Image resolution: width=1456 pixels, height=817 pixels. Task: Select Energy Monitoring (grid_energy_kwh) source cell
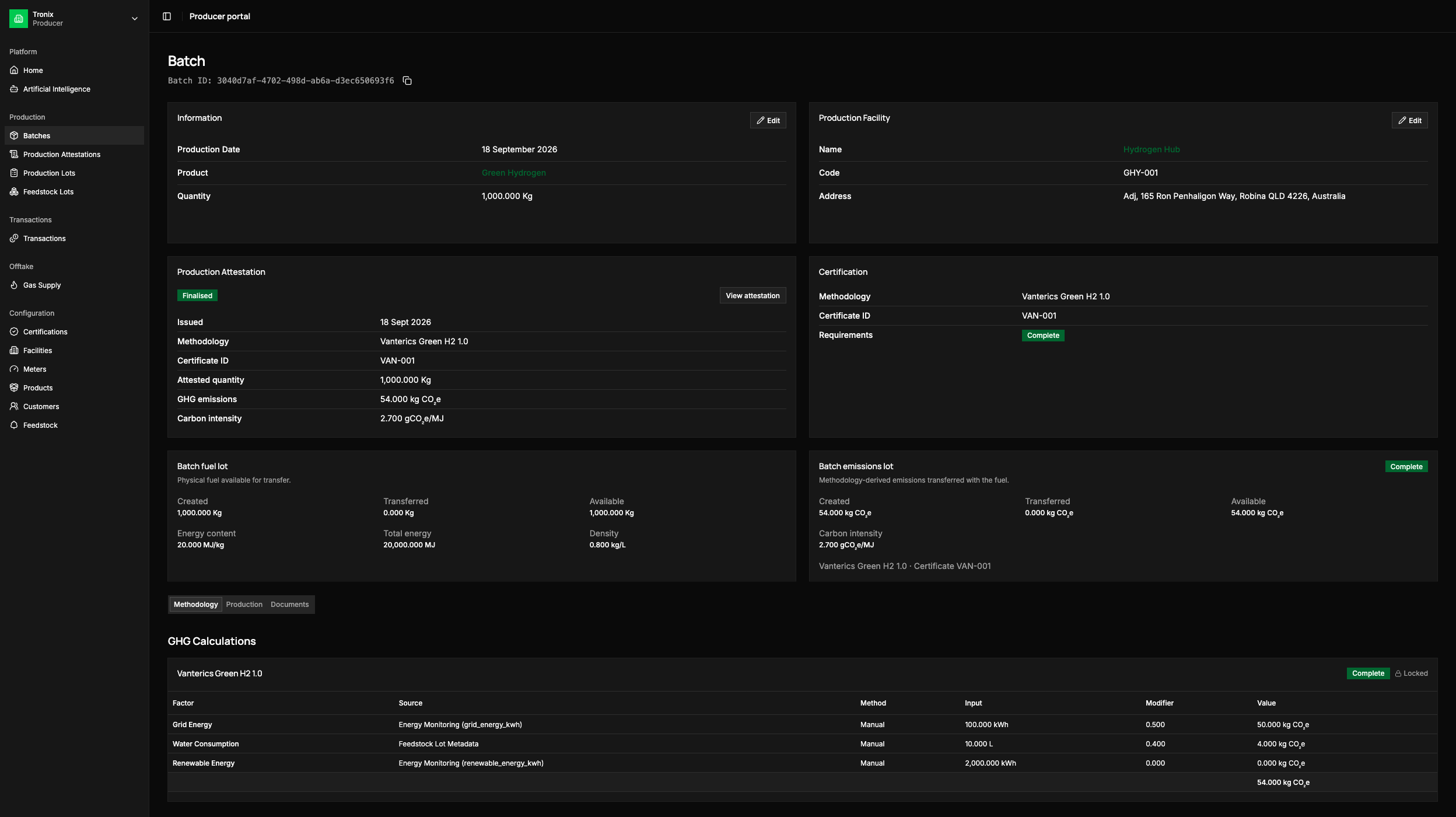(460, 725)
